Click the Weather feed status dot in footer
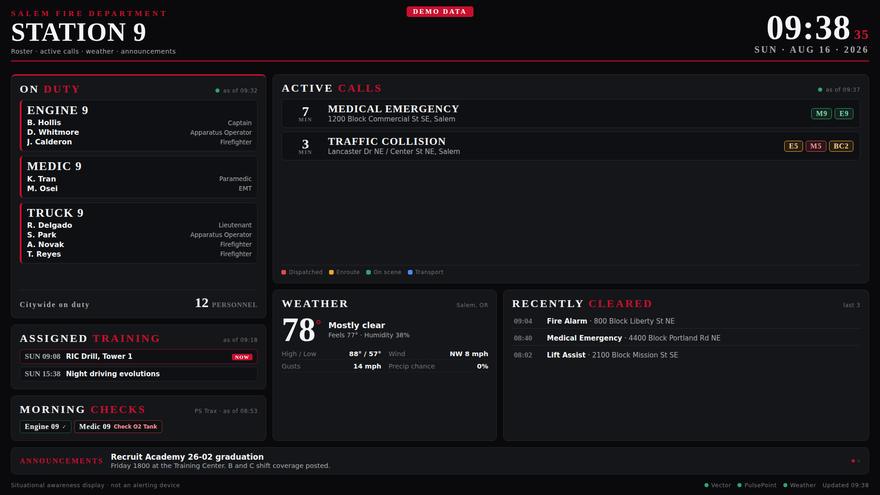The width and height of the screenshot is (880, 495). coord(785,485)
